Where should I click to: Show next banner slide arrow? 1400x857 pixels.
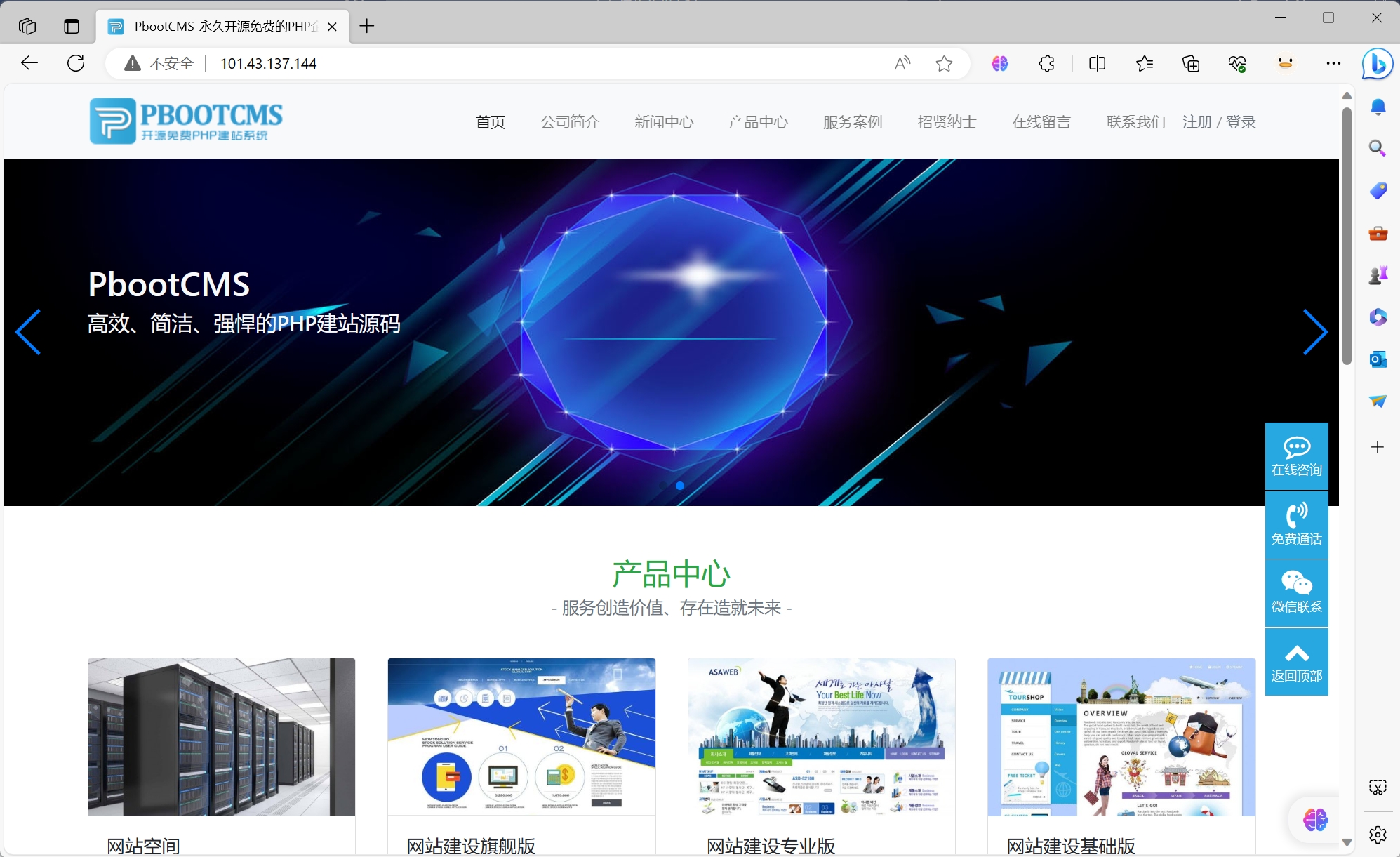point(1314,332)
